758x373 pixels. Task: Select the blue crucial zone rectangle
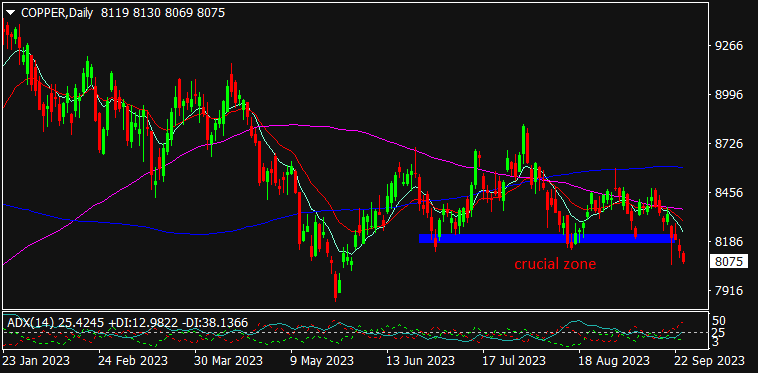[x=548, y=238]
